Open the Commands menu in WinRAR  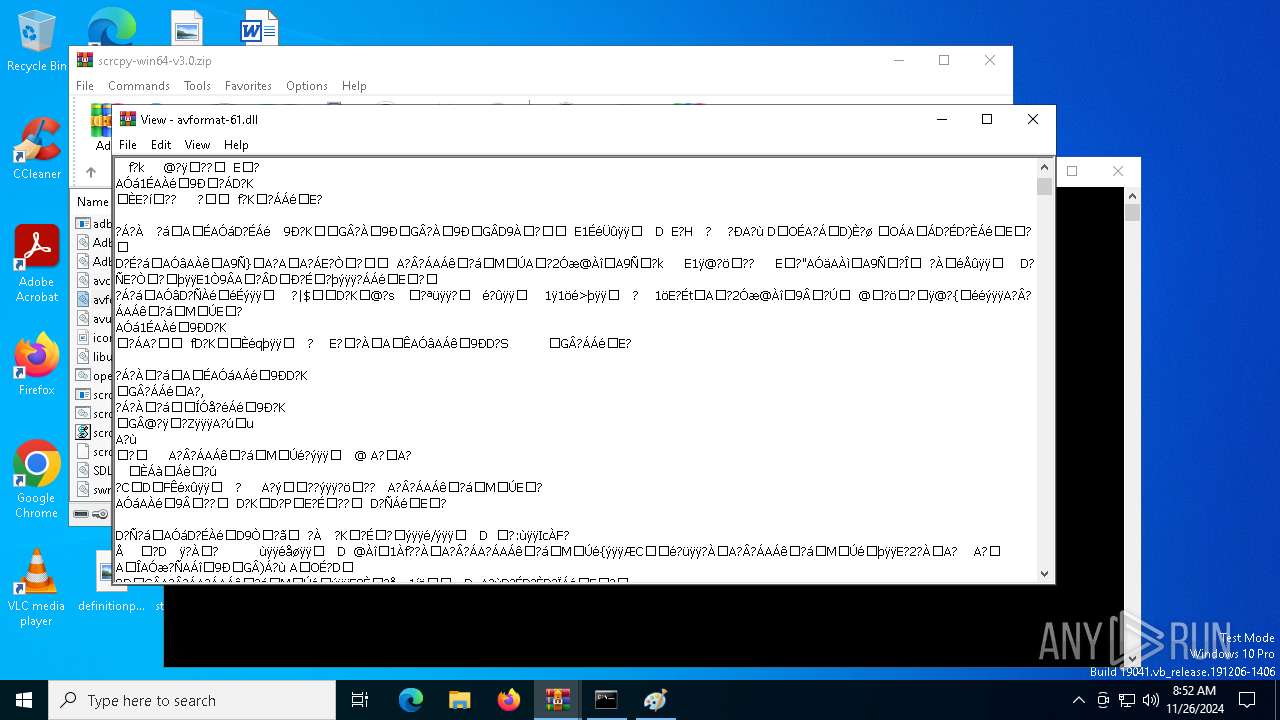pyautogui.click(x=139, y=86)
